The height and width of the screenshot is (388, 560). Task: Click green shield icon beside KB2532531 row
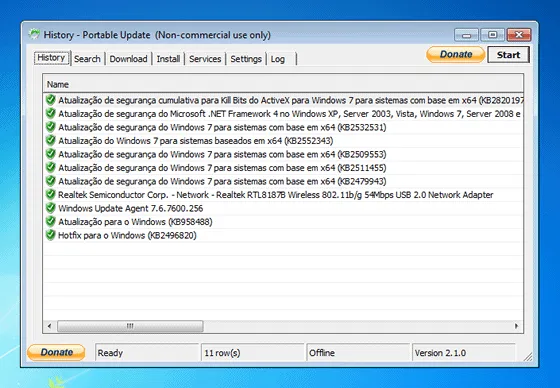point(51,127)
